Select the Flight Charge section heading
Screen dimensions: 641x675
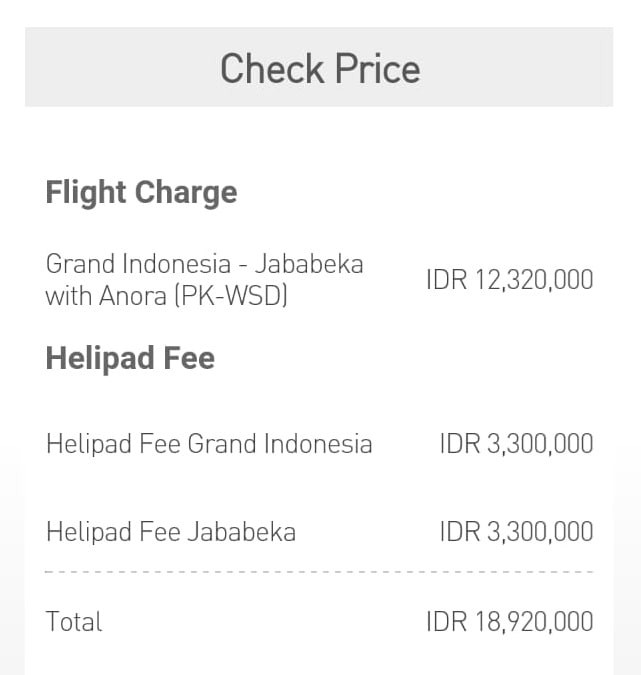click(141, 192)
